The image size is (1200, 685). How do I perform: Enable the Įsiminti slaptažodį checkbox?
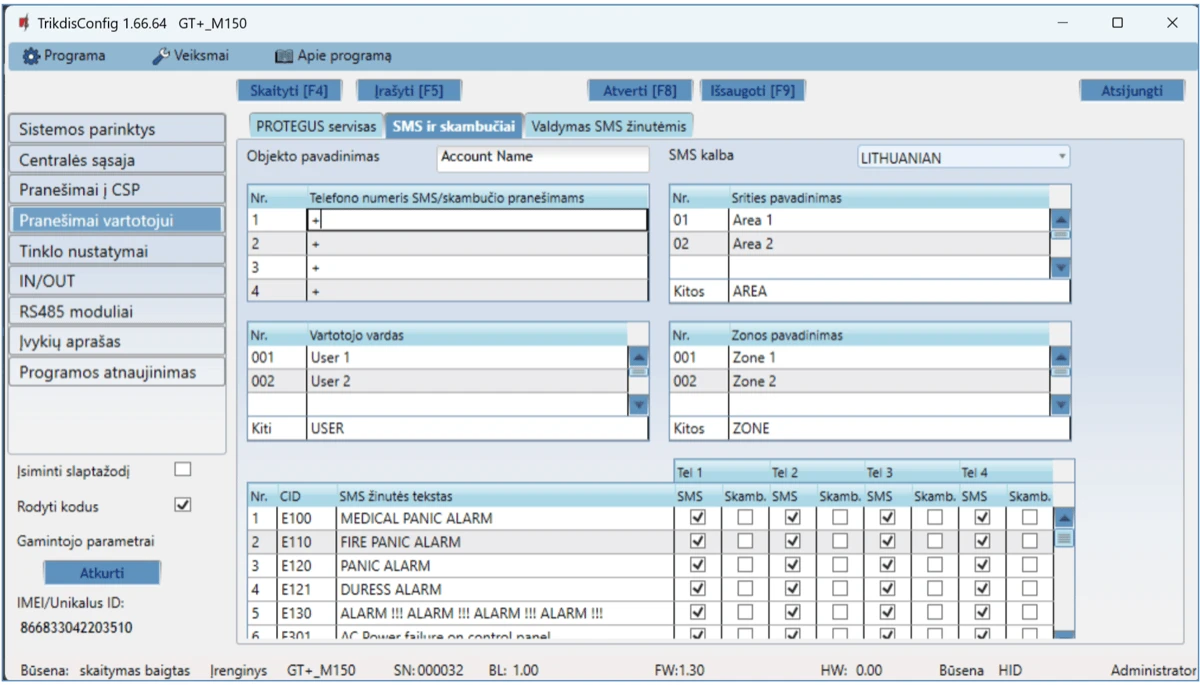tap(182, 469)
